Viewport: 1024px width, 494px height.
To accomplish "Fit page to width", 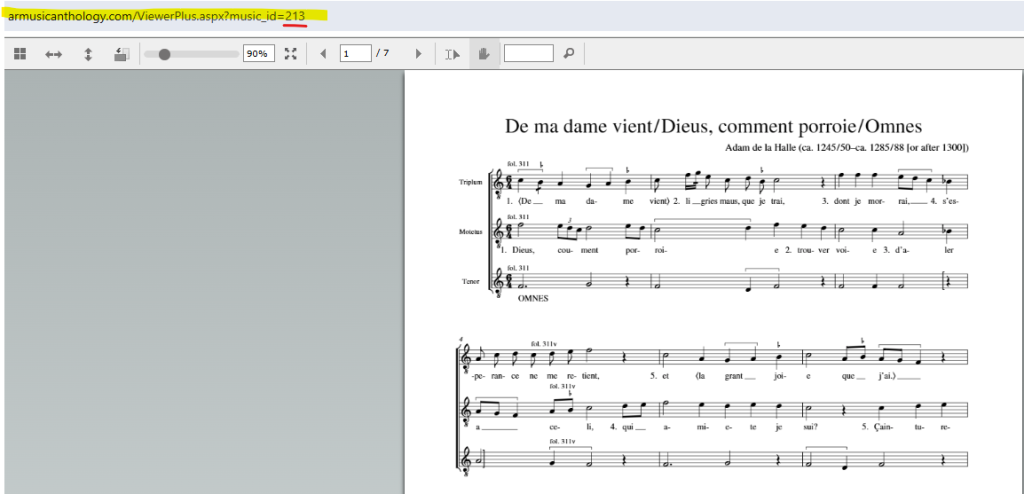I will tap(54, 55).
